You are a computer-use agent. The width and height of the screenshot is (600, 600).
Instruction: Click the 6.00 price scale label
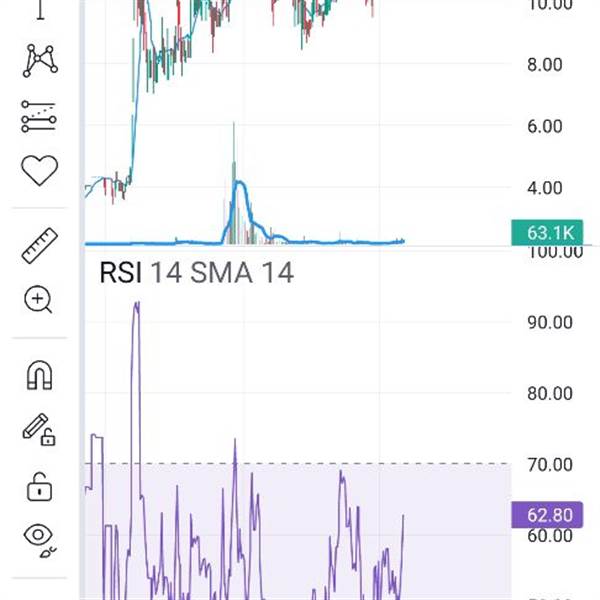[x=545, y=127]
